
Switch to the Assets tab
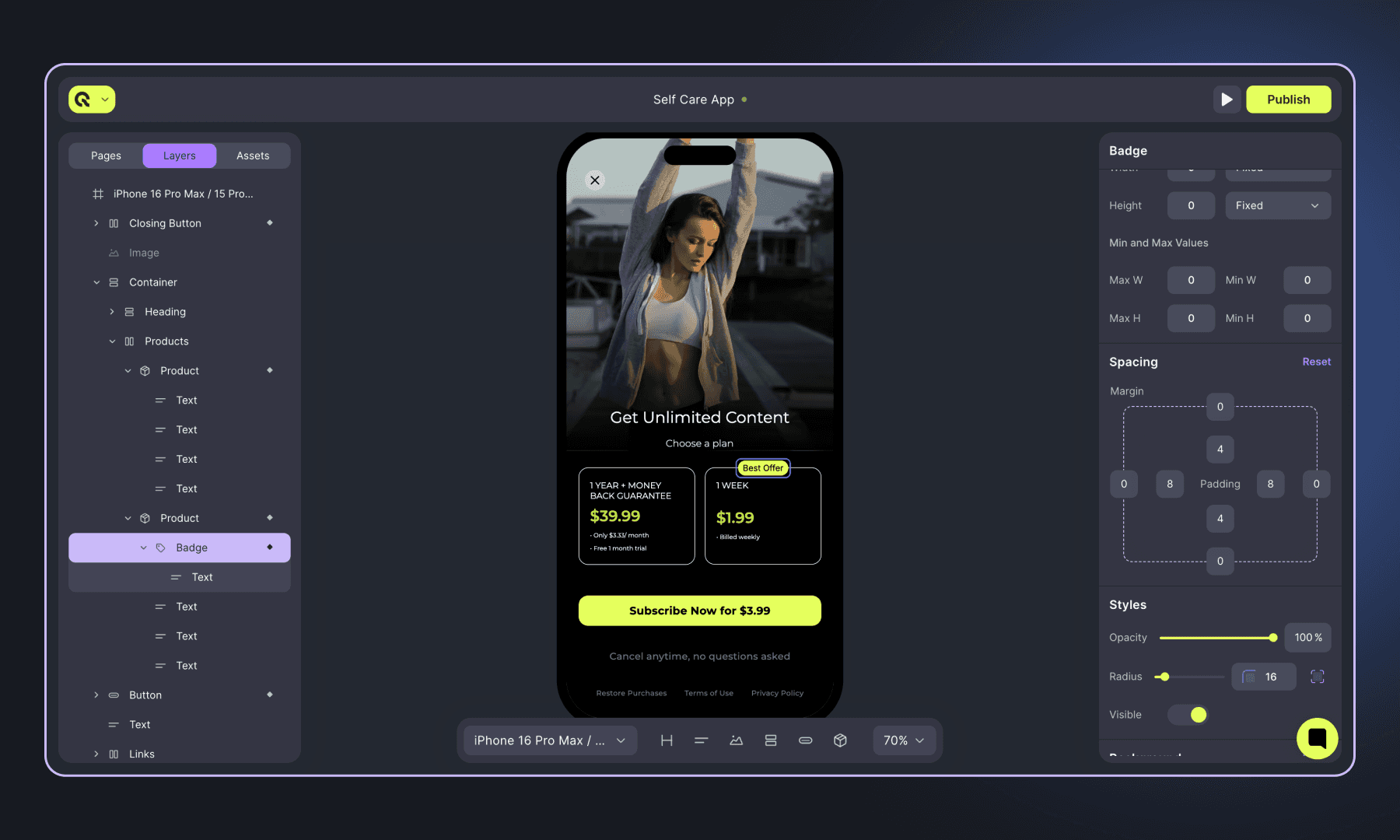click(253, 155)
